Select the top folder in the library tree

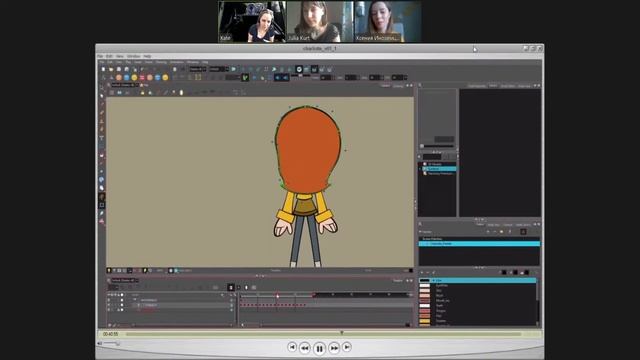coord(435,164)
